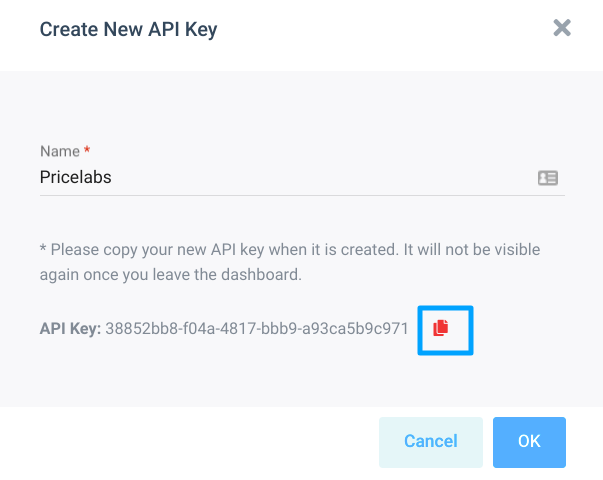Confirm the new API key with OK
The height and width of the screenshot is (480, 603).
(x=529, y=442)
